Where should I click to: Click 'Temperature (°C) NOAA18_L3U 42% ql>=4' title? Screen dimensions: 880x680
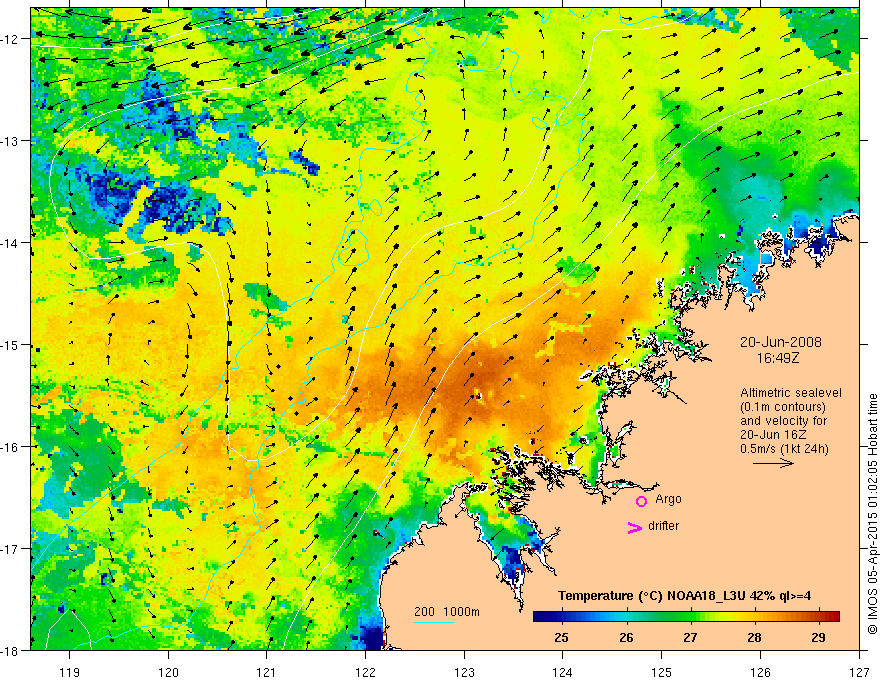(x=685, y=596)
